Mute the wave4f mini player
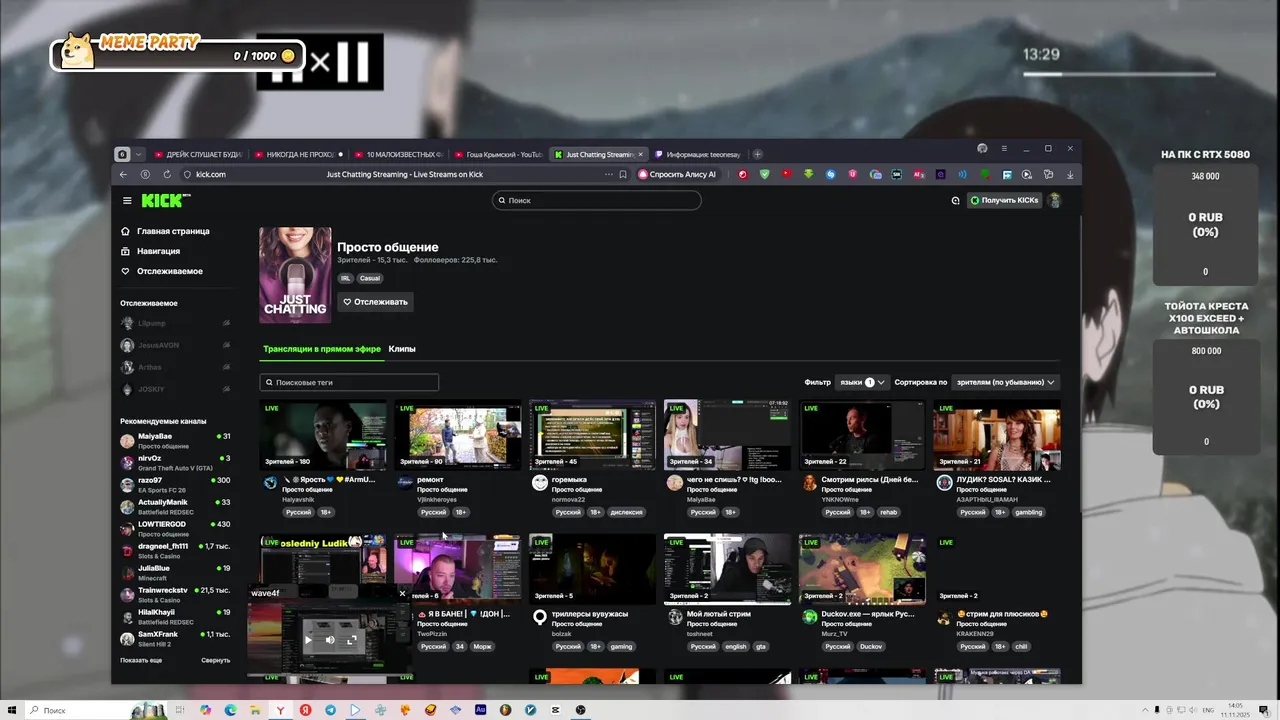Viewport: 1280px width, 720px height. (x=330, y=640)
